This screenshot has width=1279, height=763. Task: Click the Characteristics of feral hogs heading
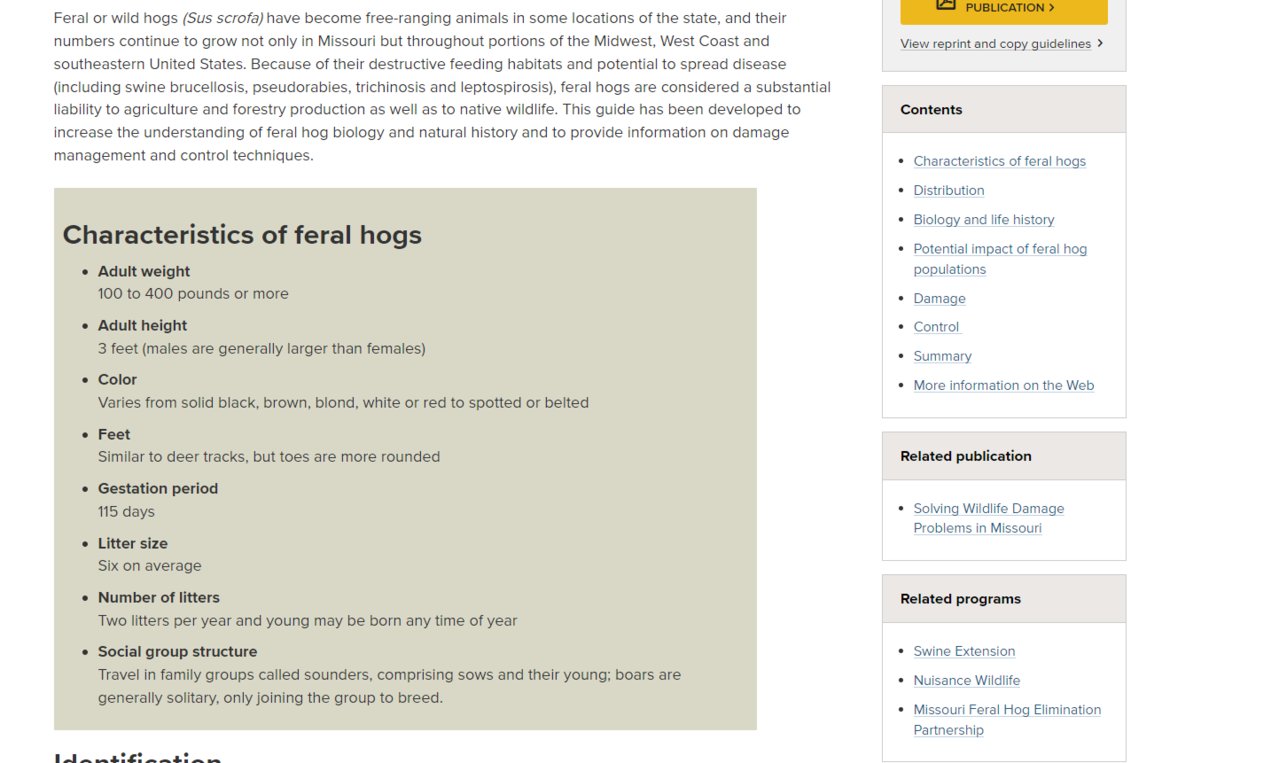[242, 235]
